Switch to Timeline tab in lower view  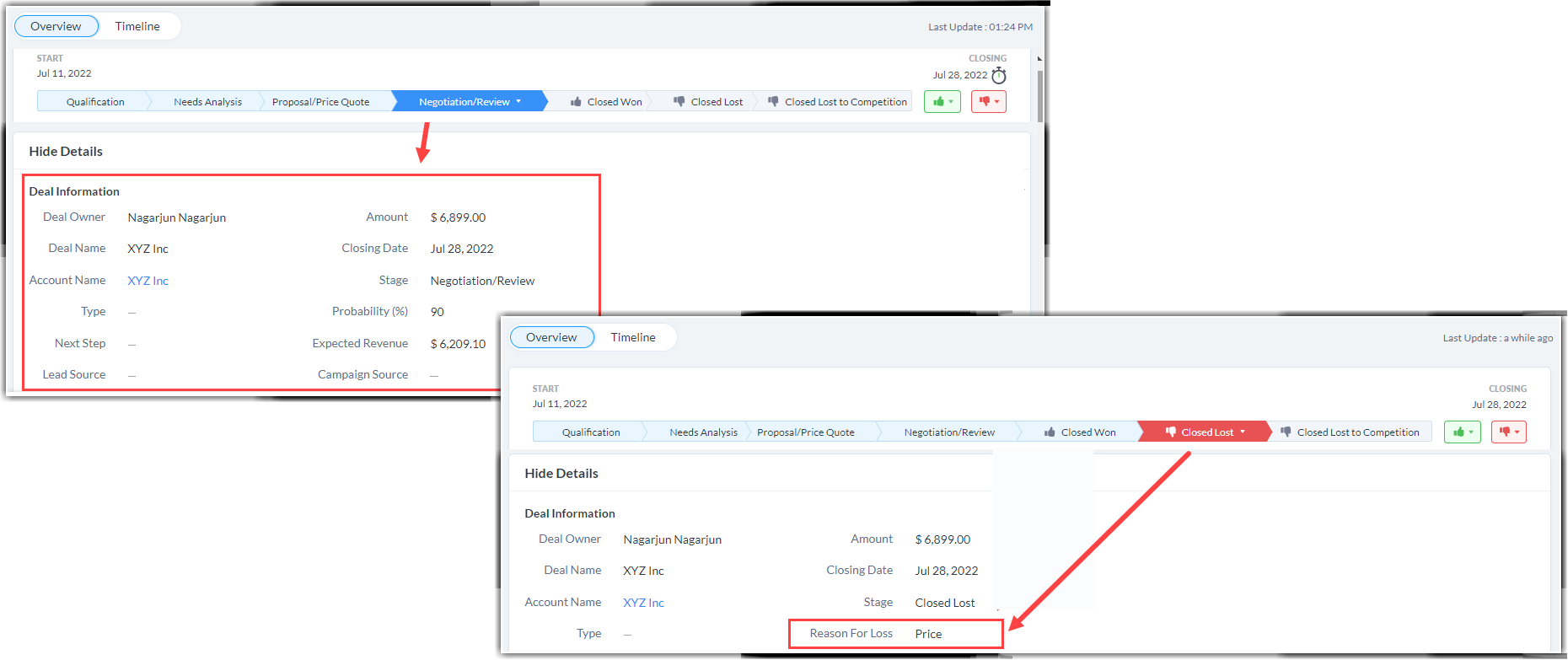(x=633, y=337)
